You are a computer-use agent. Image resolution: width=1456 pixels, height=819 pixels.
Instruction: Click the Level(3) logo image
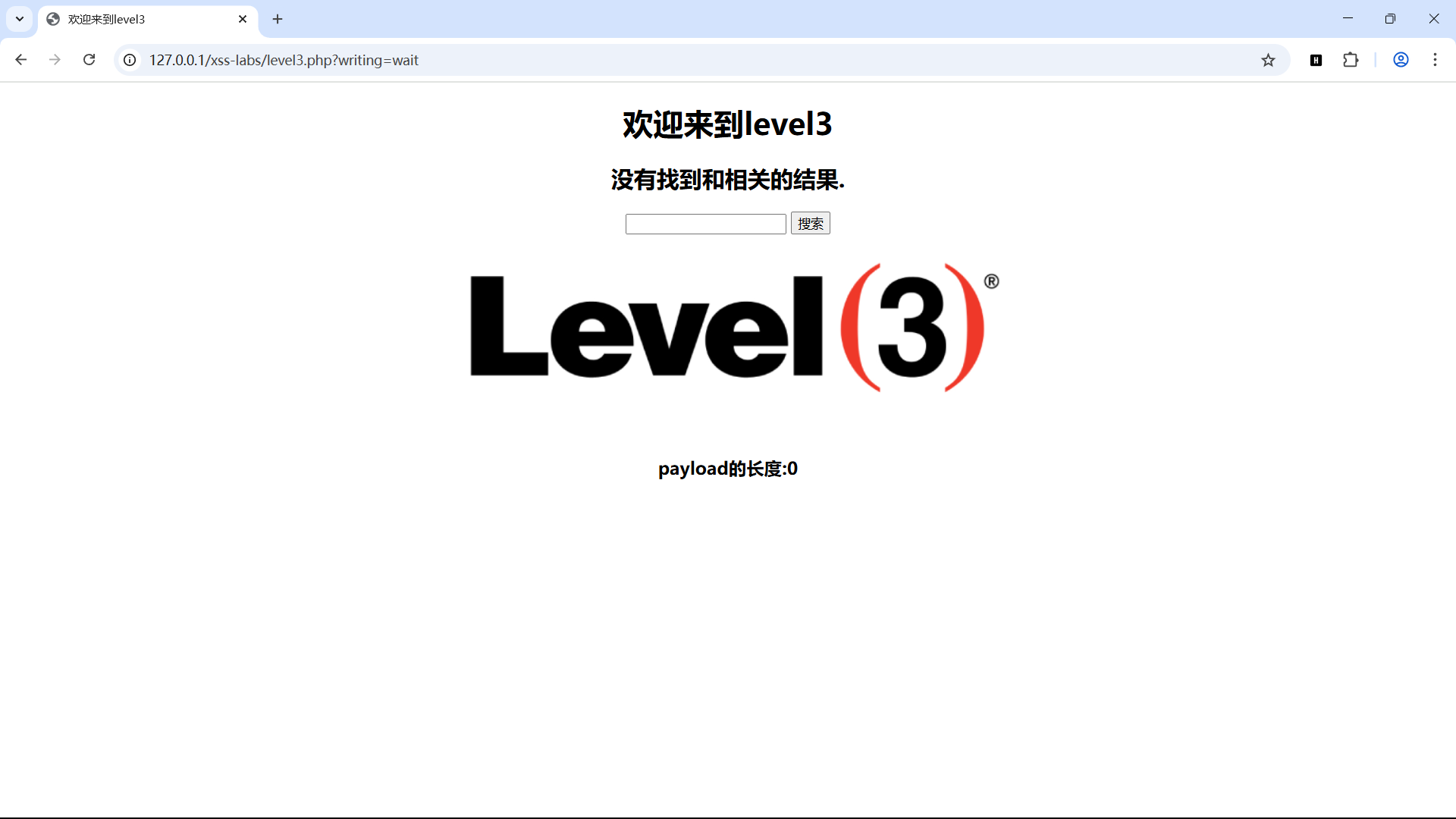[734, 328]
